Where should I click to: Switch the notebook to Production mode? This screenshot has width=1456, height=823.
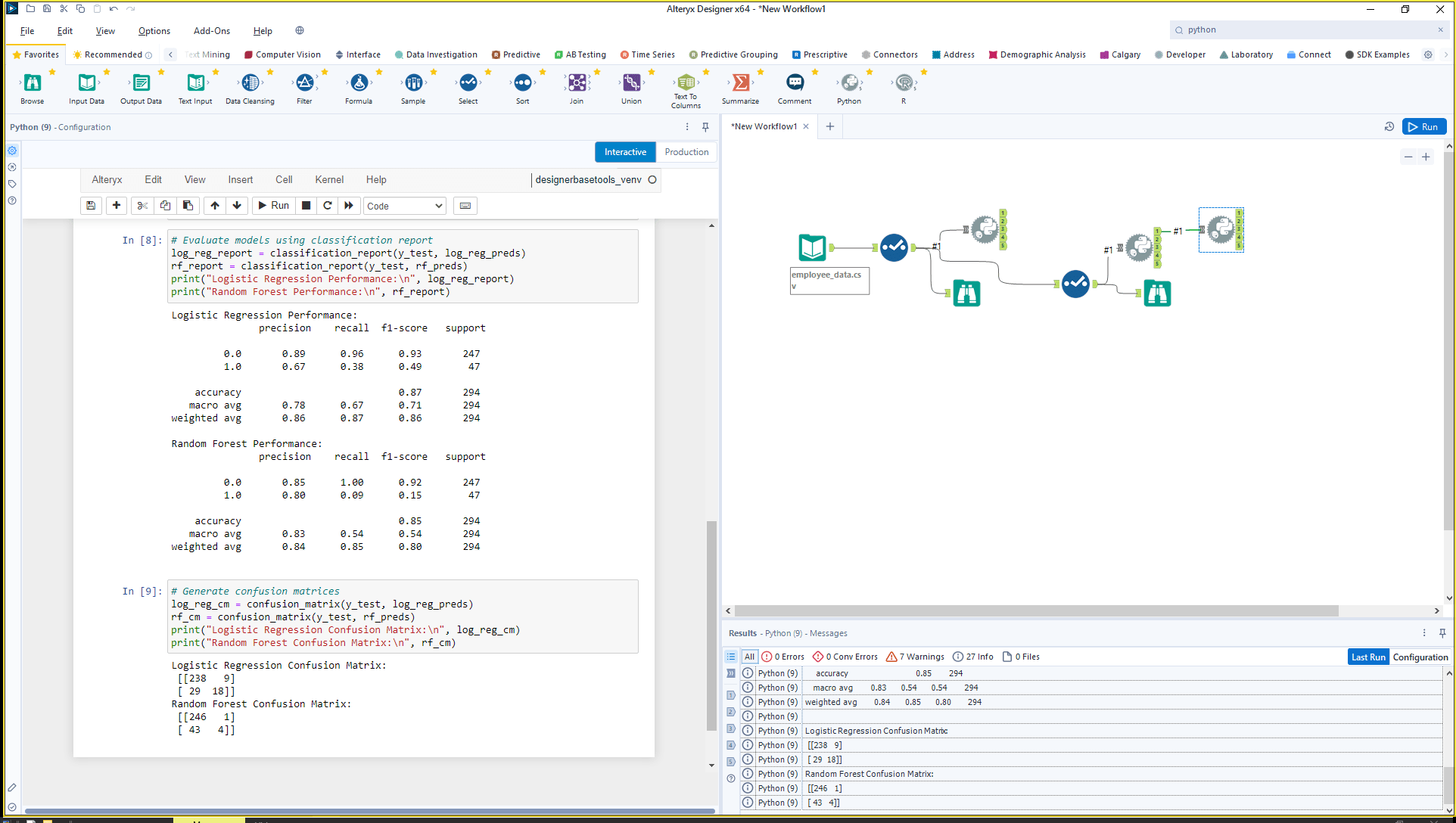[x=686, y=152]
